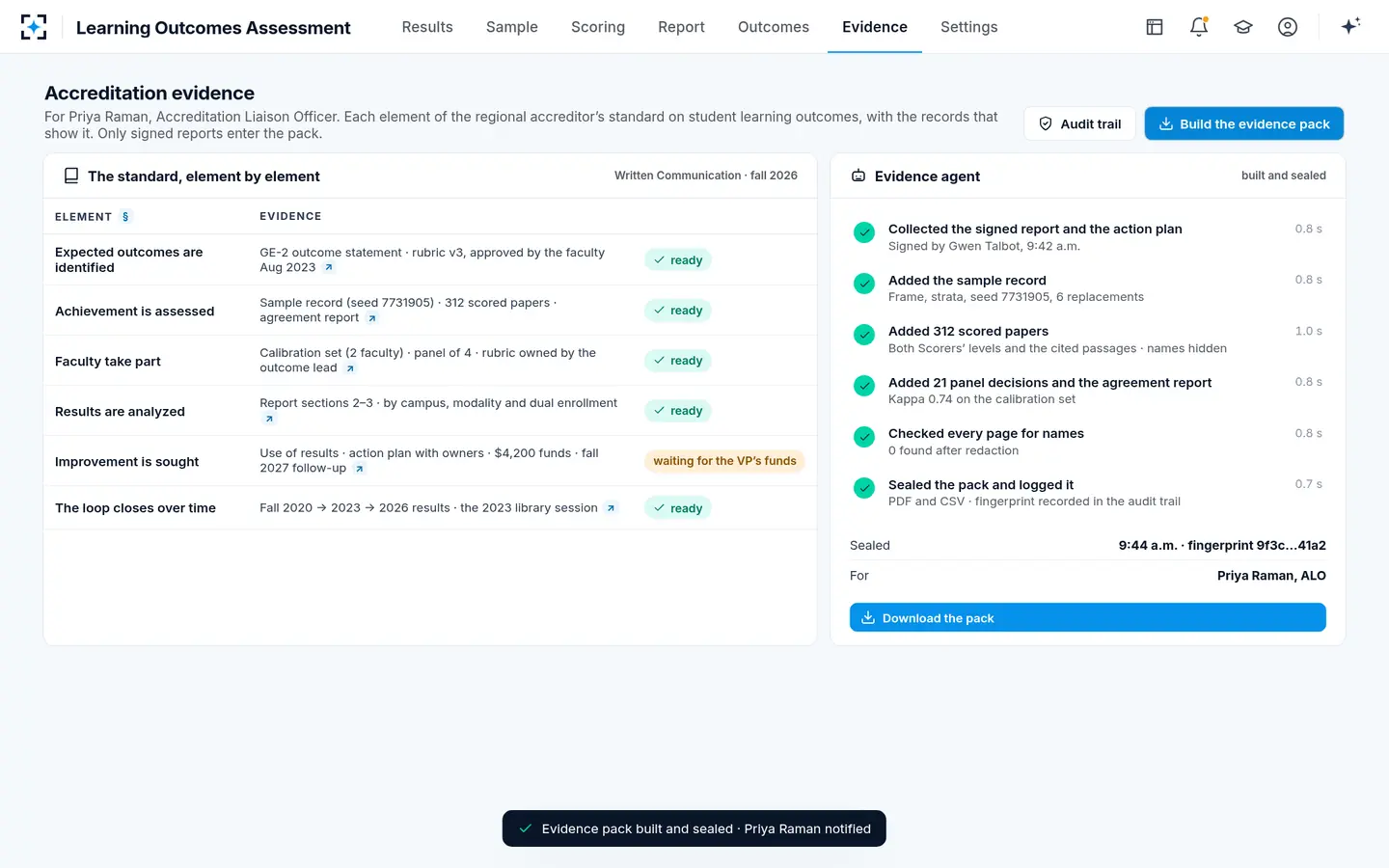Select the Evidence tab

coord(875,27)
